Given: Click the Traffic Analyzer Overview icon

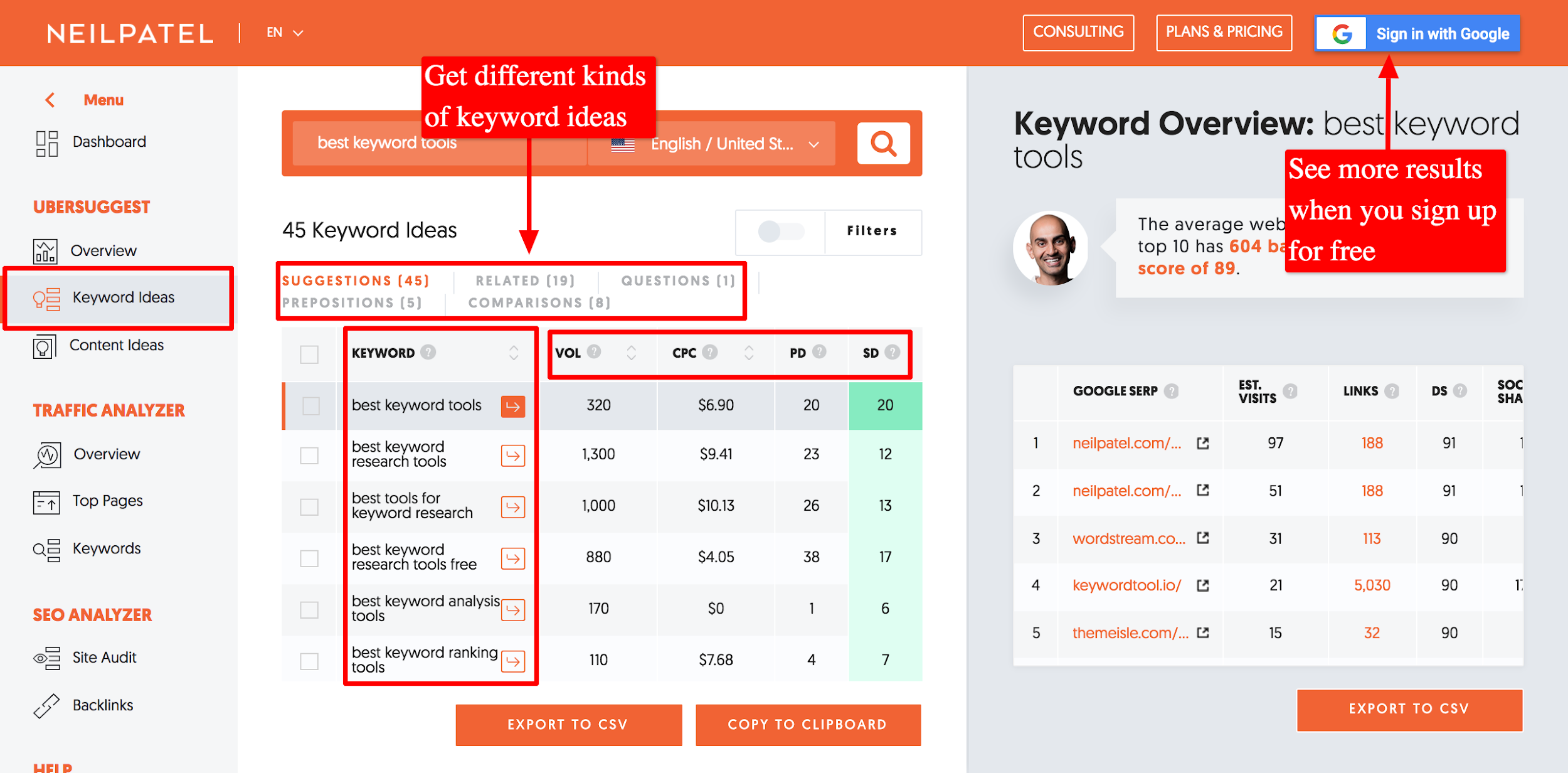Looking at the screenshot, I should (x=47, y=456).
